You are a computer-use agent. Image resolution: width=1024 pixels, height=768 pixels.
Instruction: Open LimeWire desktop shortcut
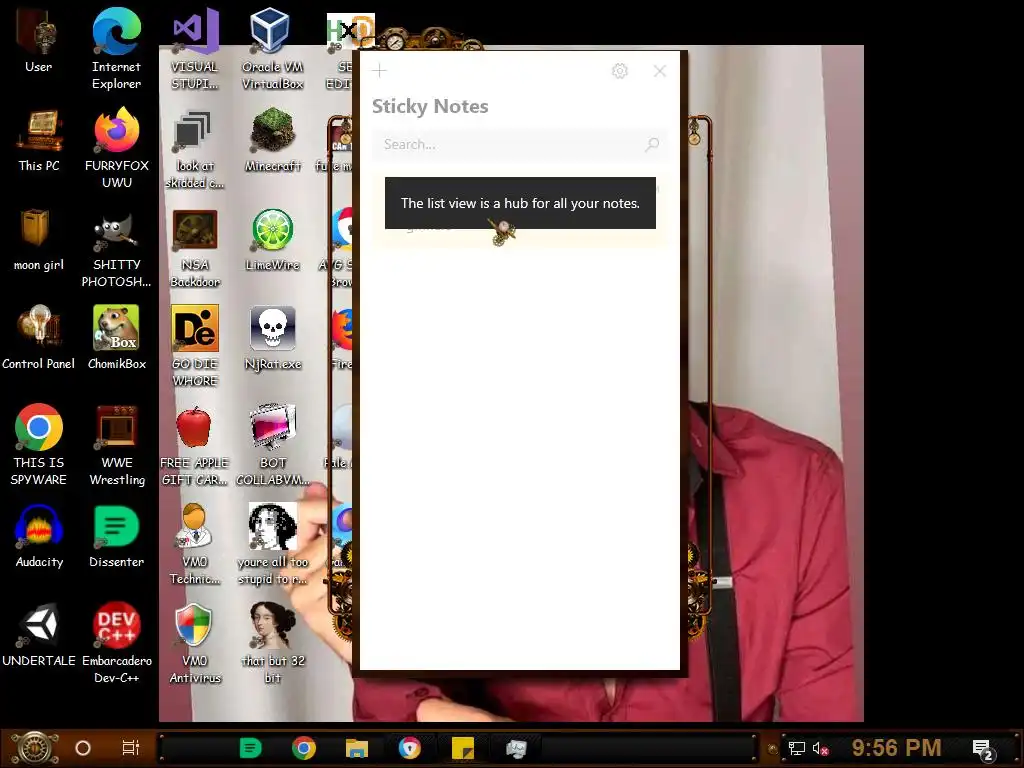click(x=272, y=240)
